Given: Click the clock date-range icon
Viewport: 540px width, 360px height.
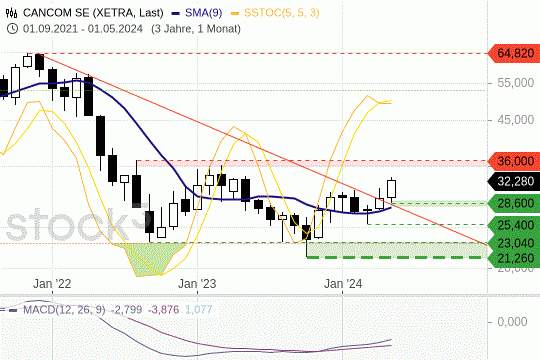Looking at the screenshot, I should pos(12,29).
